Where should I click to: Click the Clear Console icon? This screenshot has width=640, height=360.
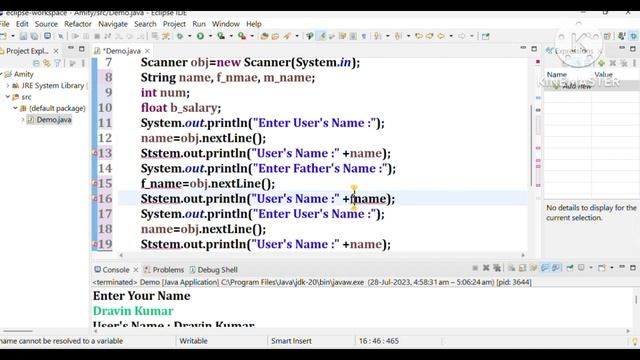[x=511, y=268]
